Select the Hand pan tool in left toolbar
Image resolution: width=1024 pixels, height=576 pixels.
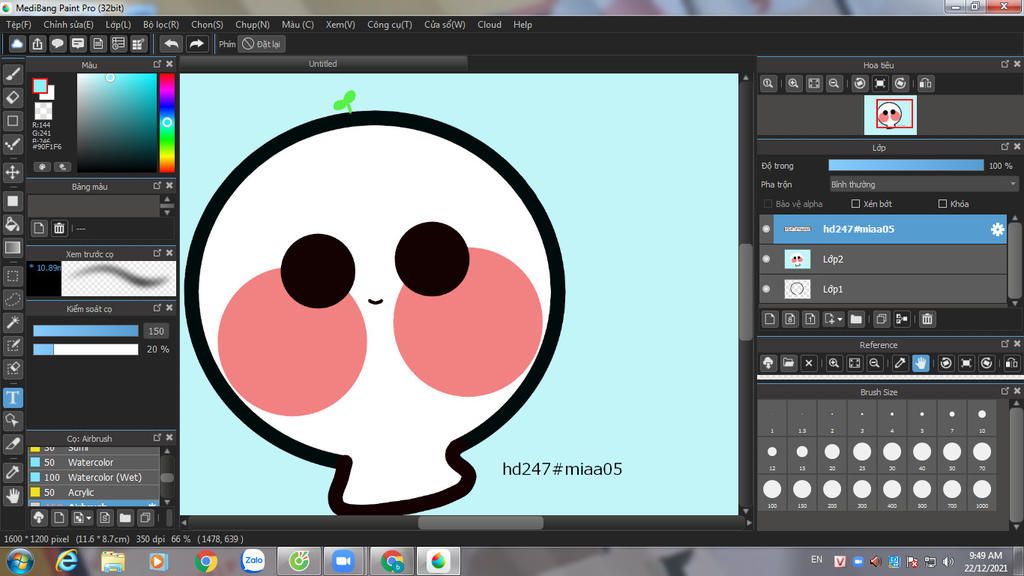click(12, 496)
